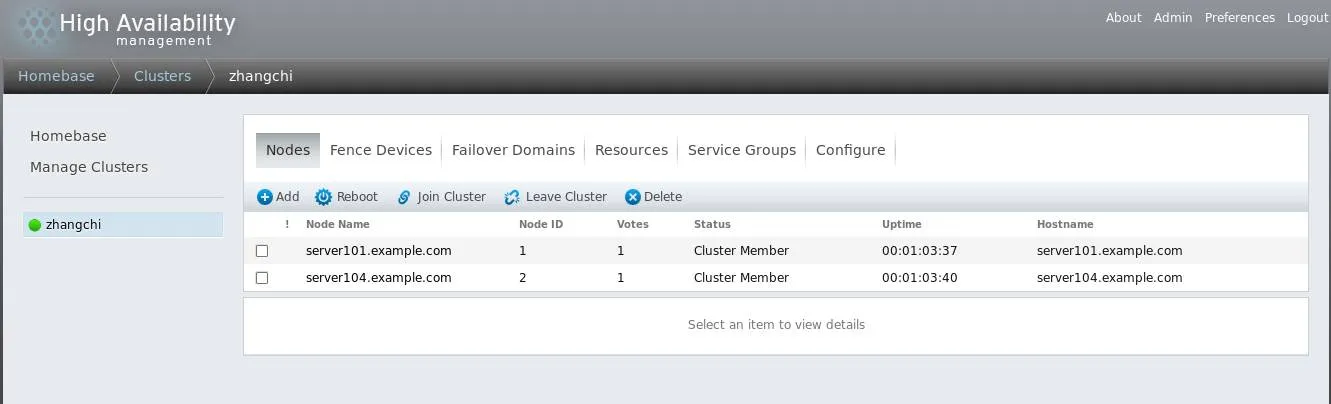Click the Add node plus icon
1331x404 pixels.
click(265, 197)
